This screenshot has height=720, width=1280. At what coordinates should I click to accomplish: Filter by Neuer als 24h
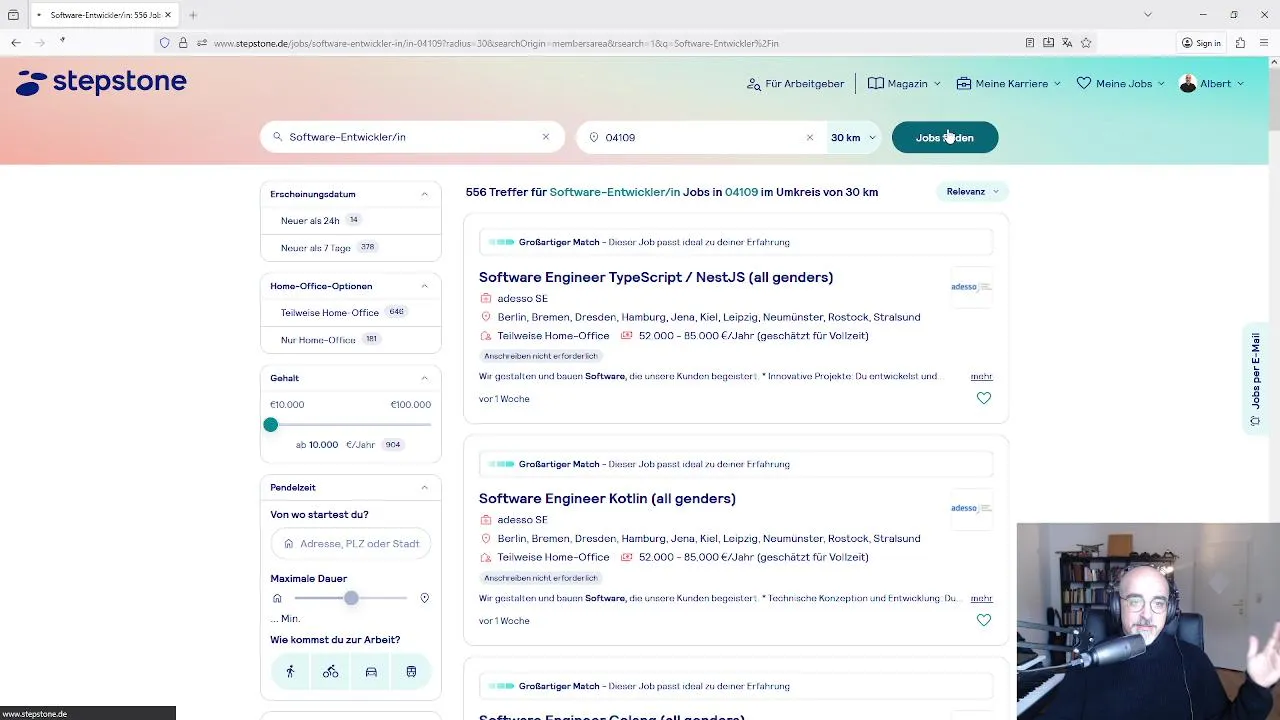[x=310, y=220]
